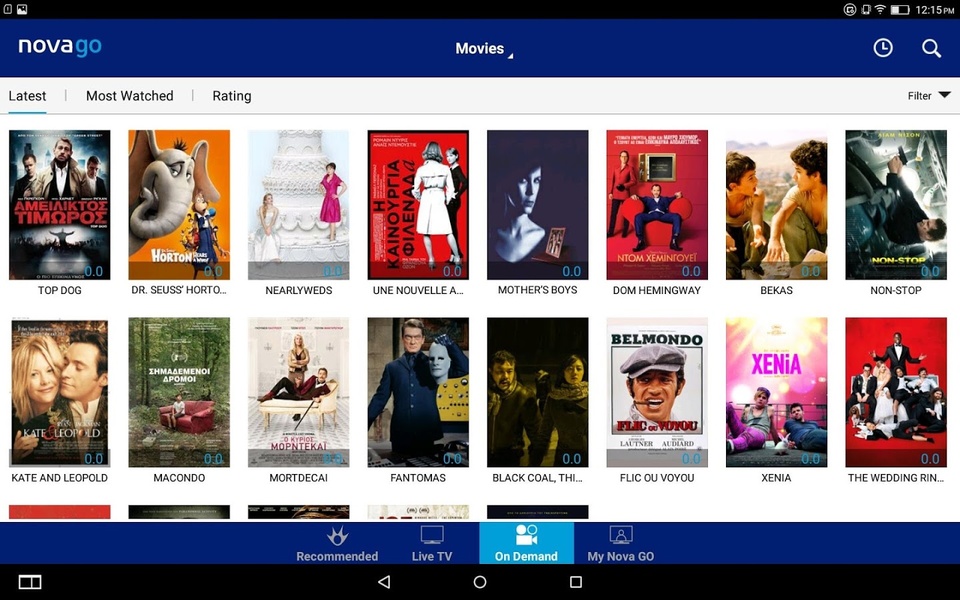The height and width of the screenshot is (600, 960).
Task: Click the 'DOM HEMINGWAY' title text
Action: pos(657,290)
